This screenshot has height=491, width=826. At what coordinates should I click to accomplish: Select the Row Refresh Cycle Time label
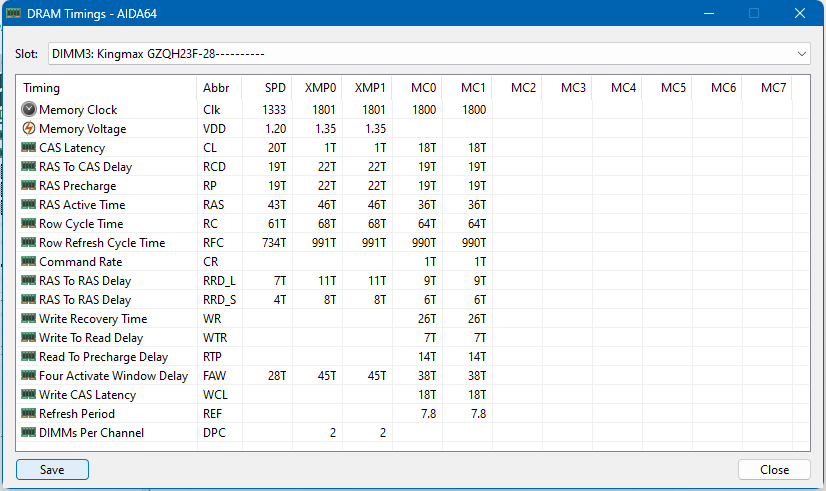[102, 242]
